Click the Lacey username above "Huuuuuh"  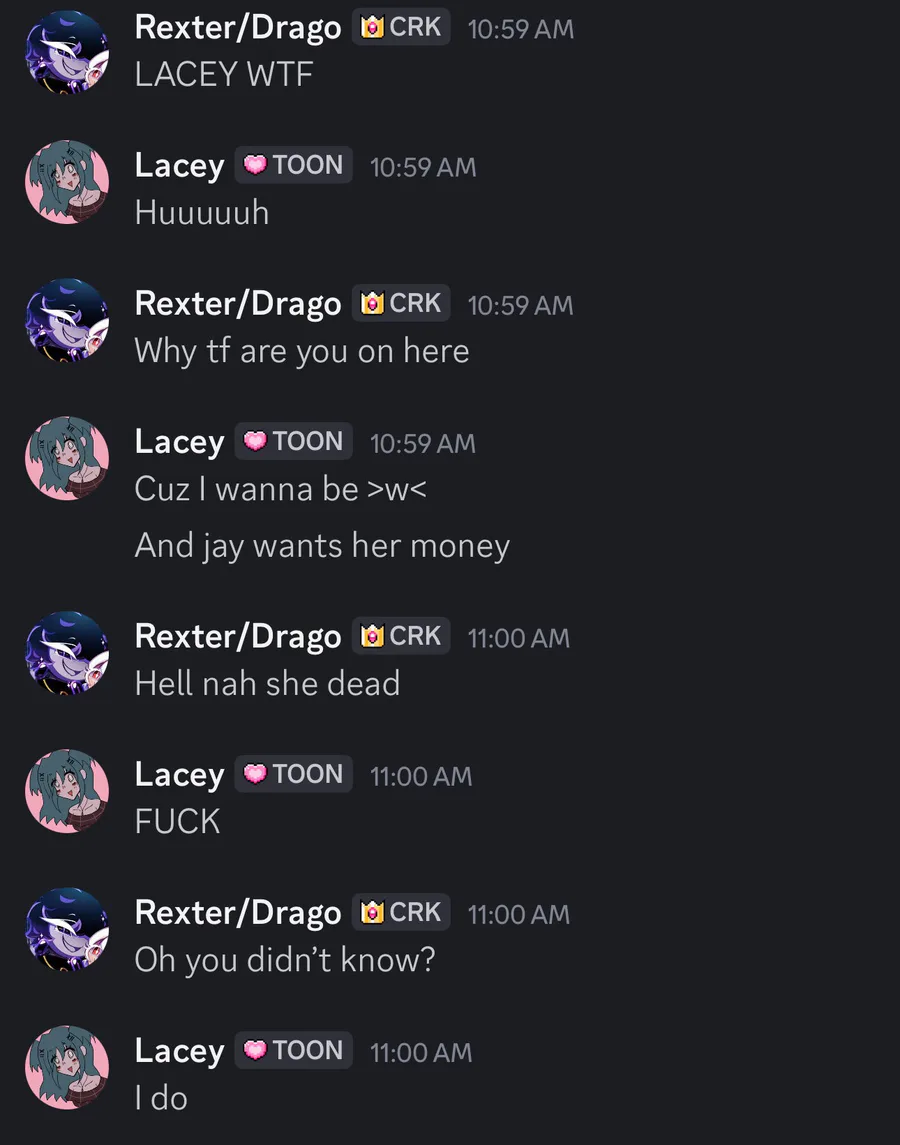pos(180,166)
